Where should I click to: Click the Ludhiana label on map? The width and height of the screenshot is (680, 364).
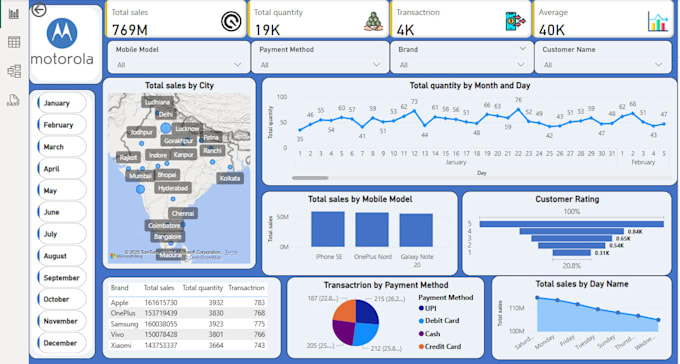tap(157, 102)
